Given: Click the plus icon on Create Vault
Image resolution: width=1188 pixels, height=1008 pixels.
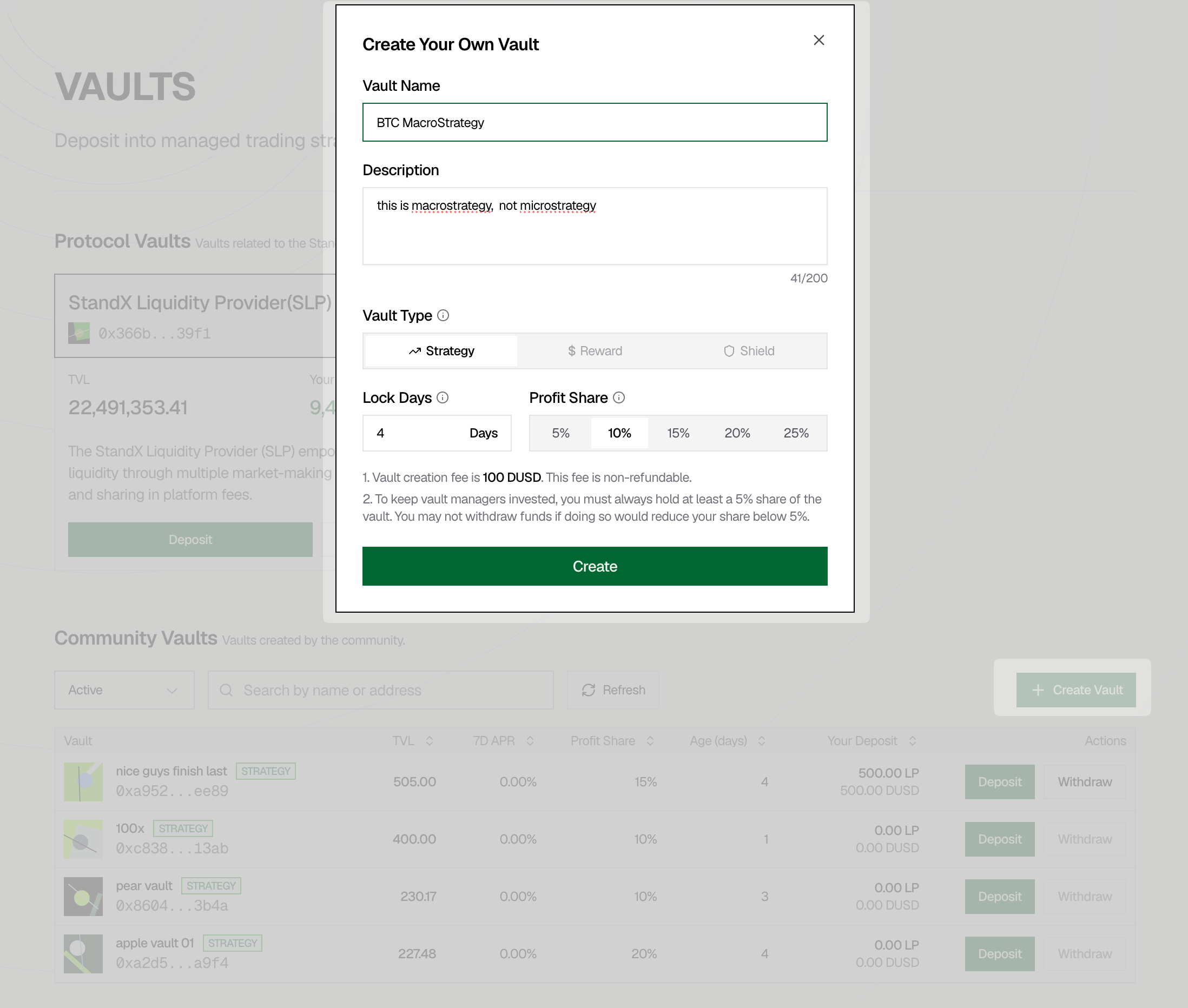Looking at the screenshot, I should (1038, 690).
